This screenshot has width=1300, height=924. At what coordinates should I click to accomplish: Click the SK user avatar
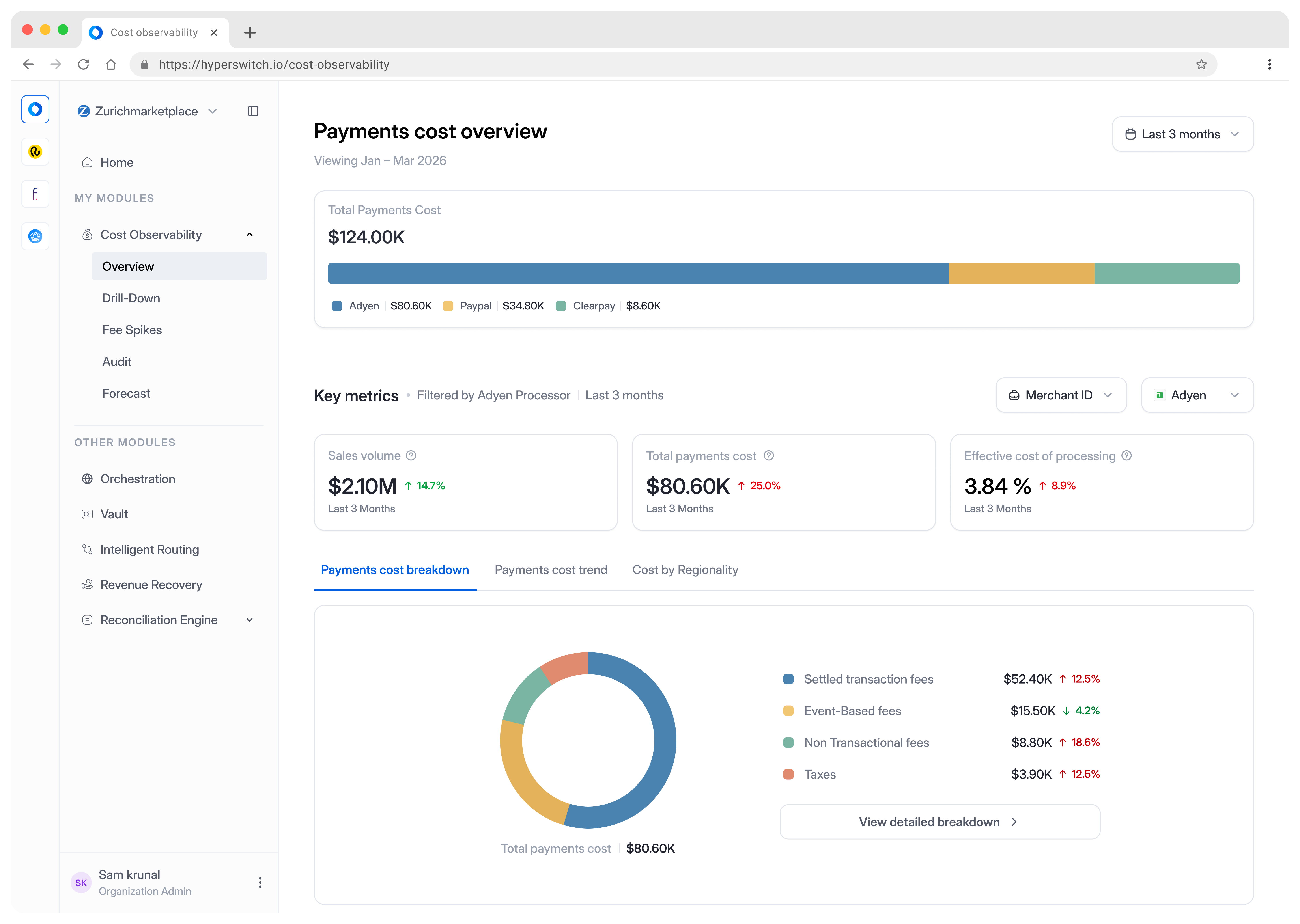point(81,883)
